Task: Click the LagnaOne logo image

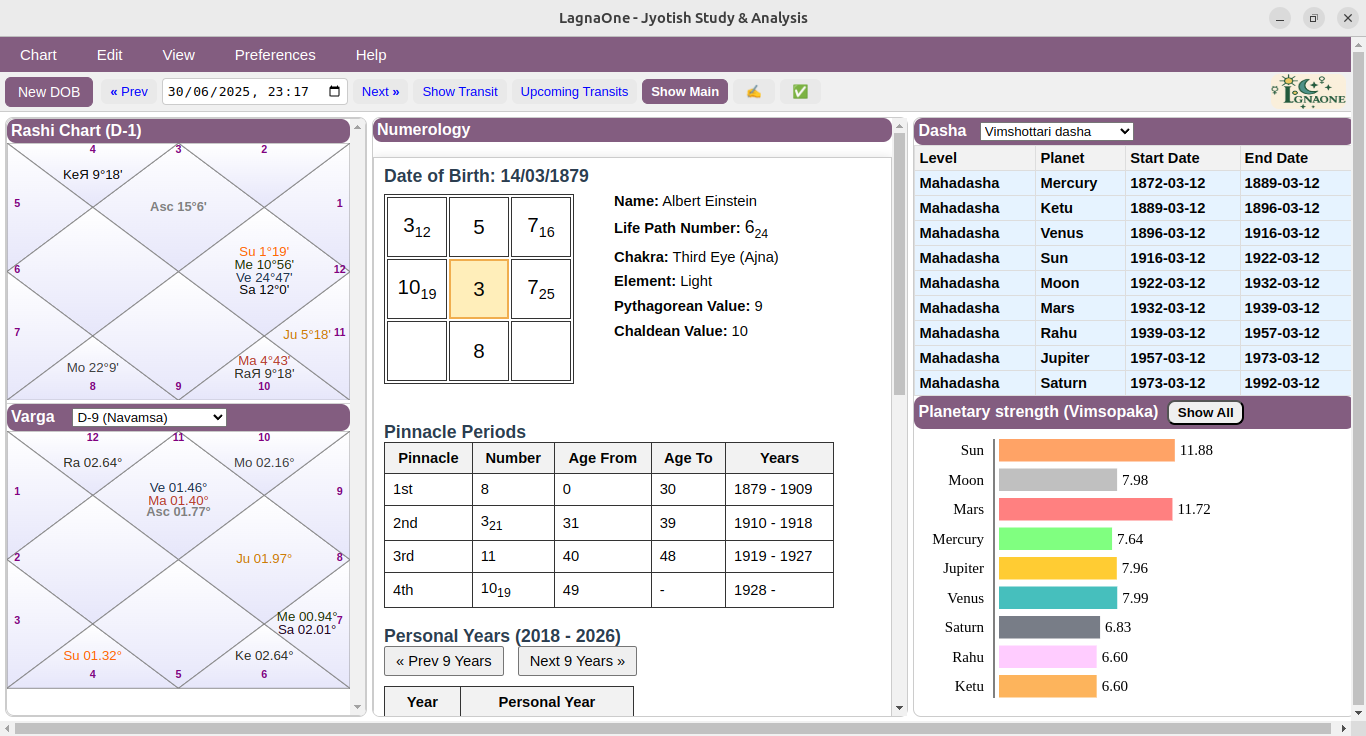Action: [1309, 91]
